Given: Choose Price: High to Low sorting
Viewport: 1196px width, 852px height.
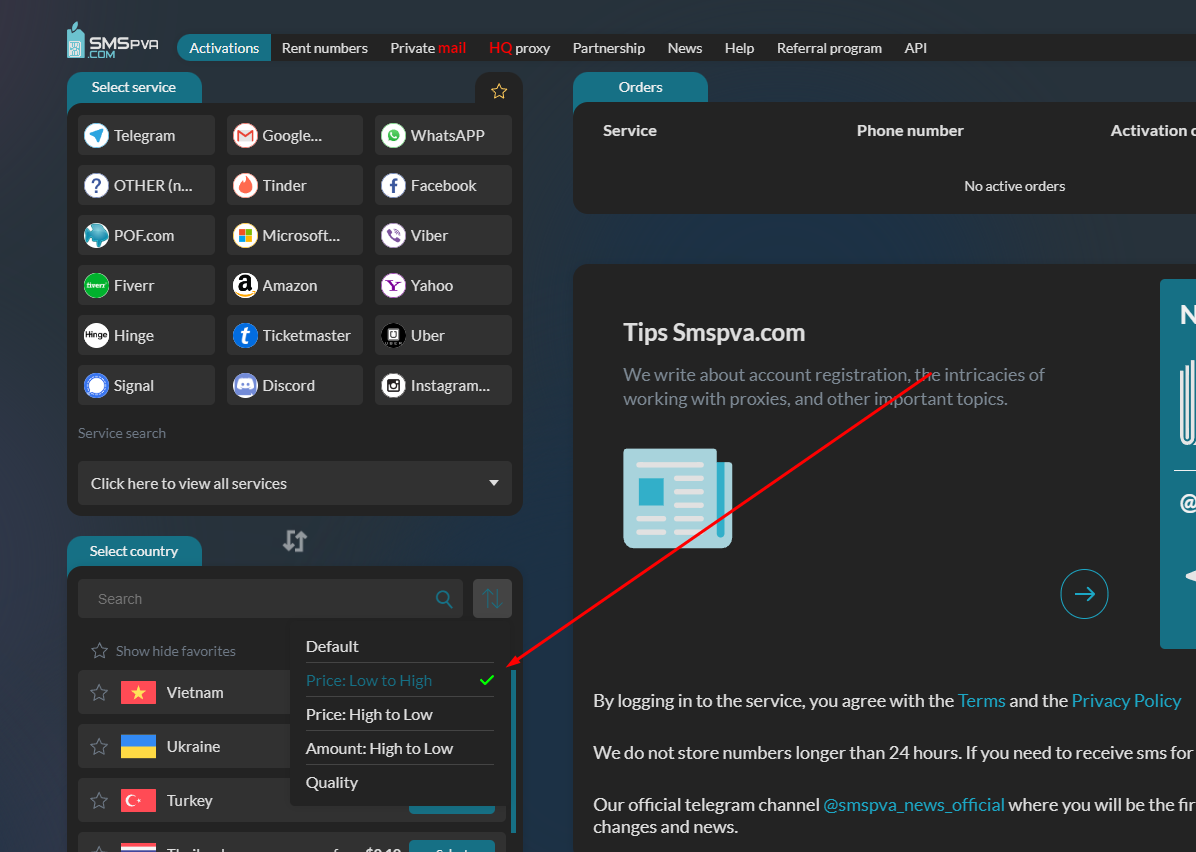Looking at the screenshot, I should pyautogui.click(x=400, y=714).
